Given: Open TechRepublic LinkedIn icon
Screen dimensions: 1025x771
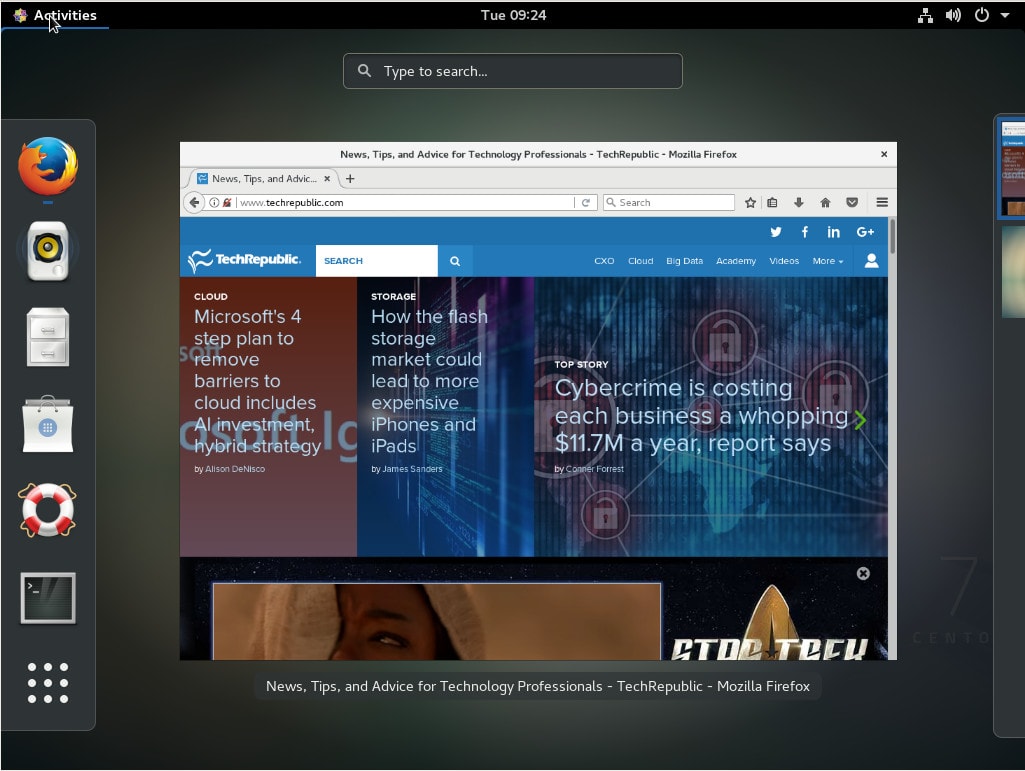Looking at the screenshot, I should point(833,231).
